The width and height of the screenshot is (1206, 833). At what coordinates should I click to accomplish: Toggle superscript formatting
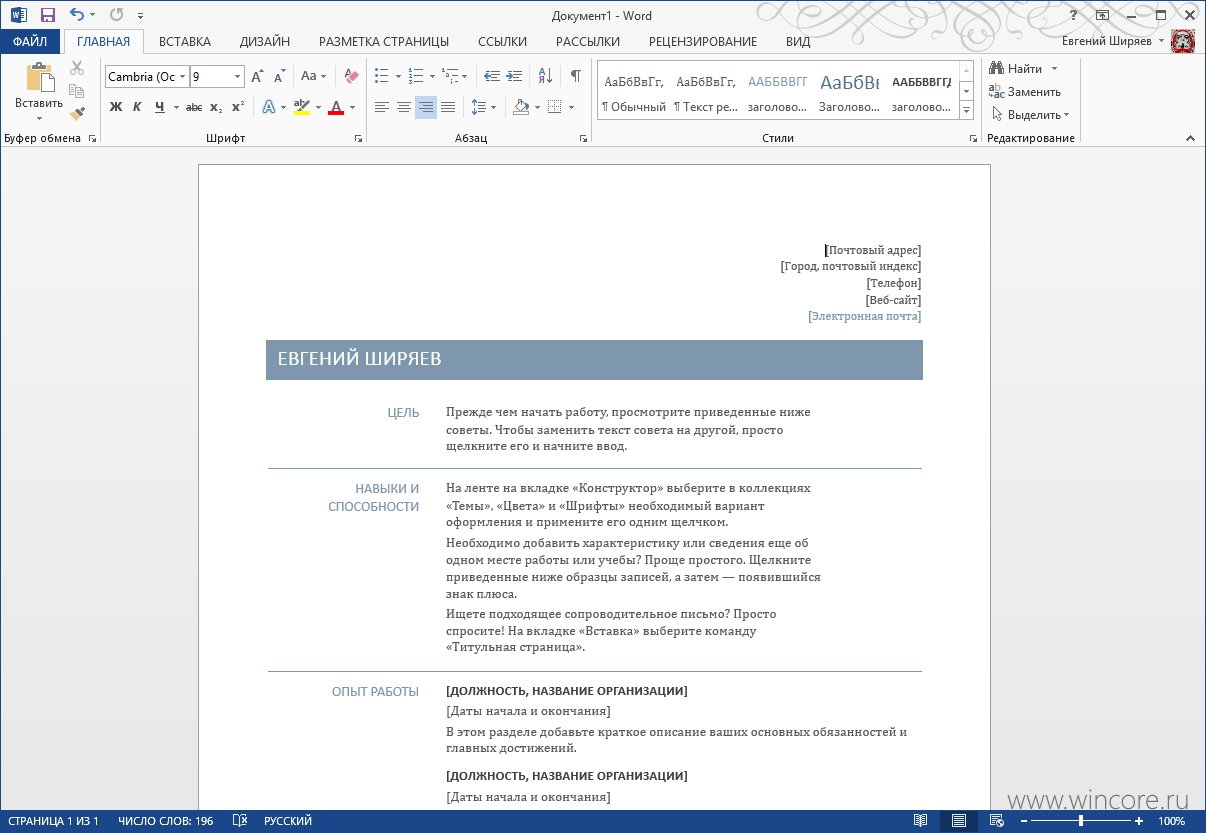[x=238, y=107]
